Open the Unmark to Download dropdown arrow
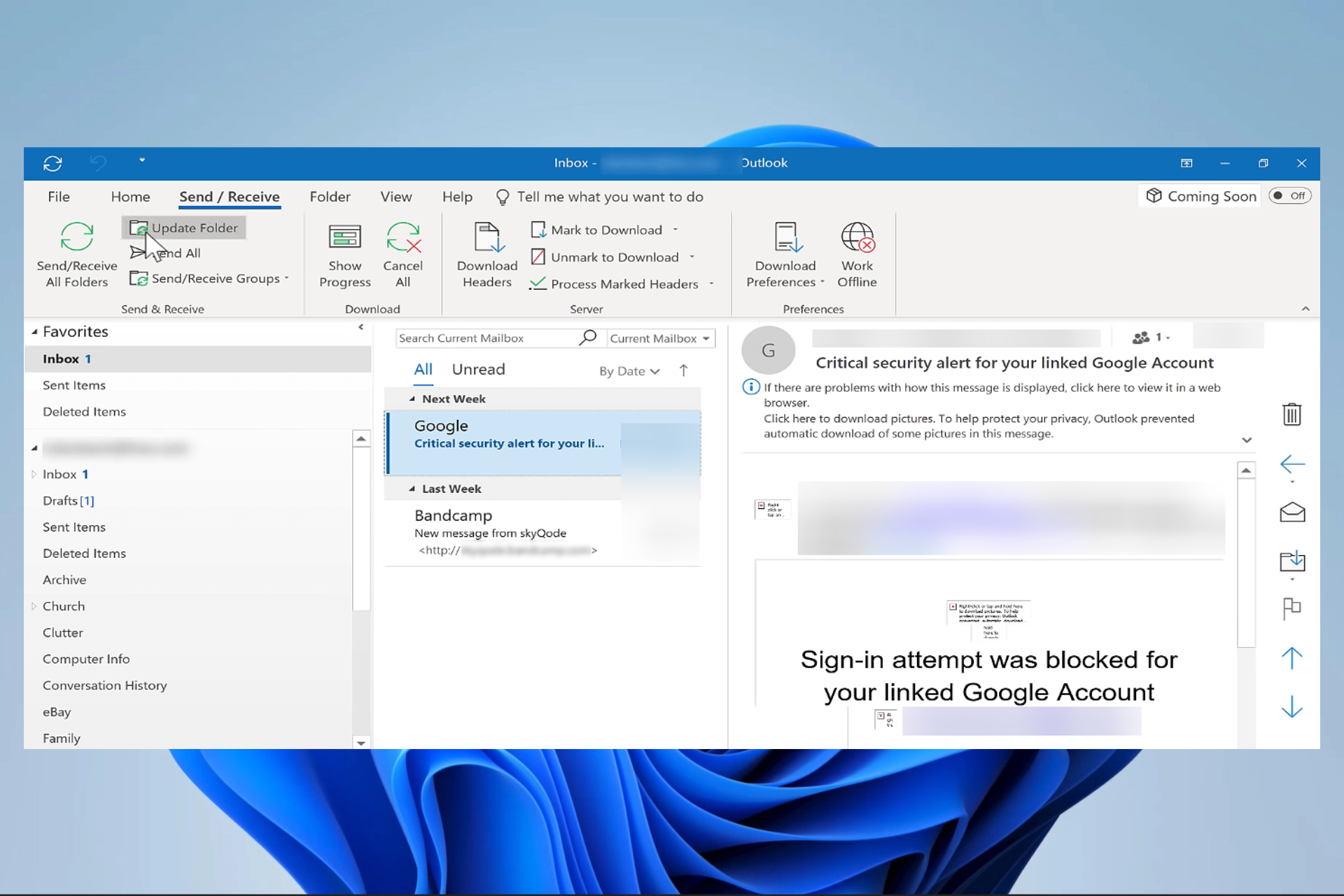Viewport: 1344px width, 896px height. click(x=692, y=257)
